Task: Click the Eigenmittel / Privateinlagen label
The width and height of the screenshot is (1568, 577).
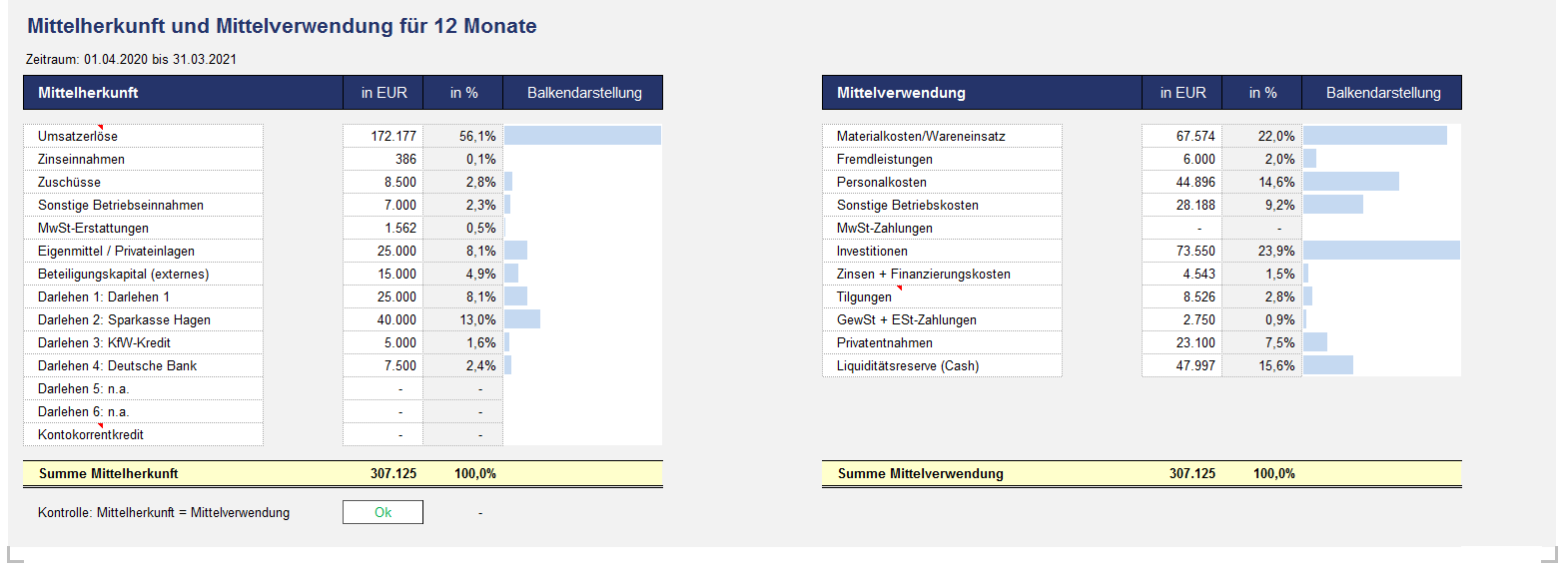Action: [116, 251]
